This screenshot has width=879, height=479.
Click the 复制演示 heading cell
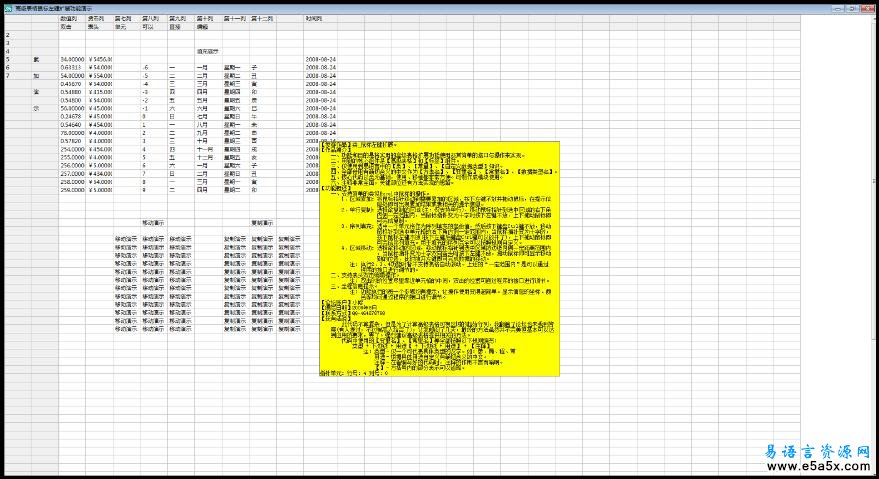click(262, 223)
